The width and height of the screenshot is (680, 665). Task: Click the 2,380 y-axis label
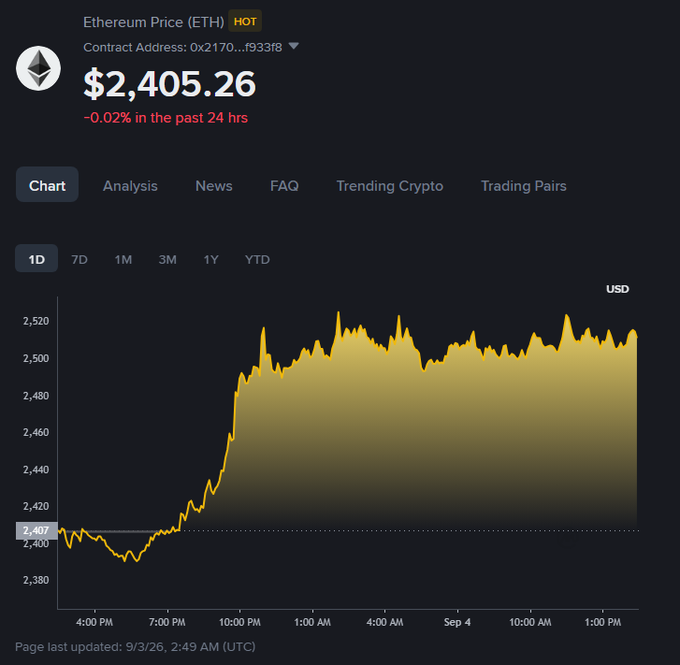(36, 580)
